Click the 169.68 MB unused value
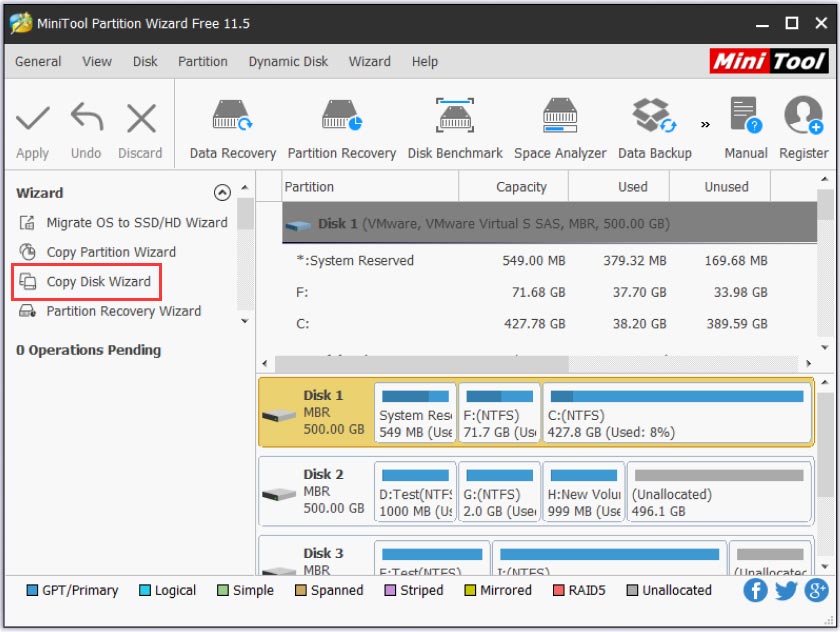 click(x=736, y=260)
